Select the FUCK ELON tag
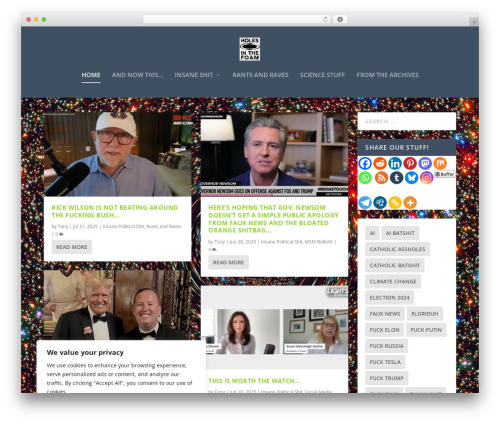Viewport: 500px width, 423px height. [384, 330]
